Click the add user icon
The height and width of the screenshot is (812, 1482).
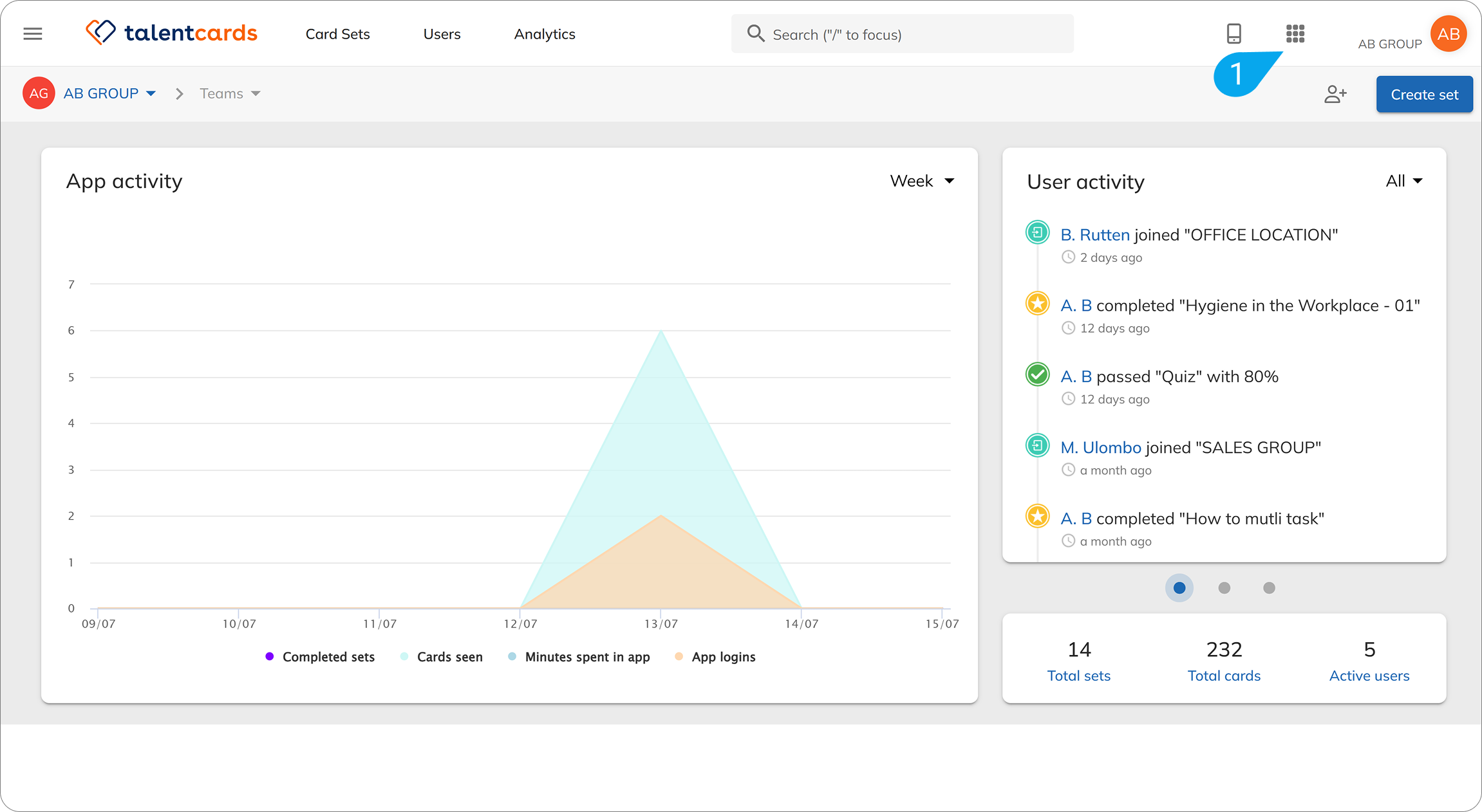(1335, 95)
